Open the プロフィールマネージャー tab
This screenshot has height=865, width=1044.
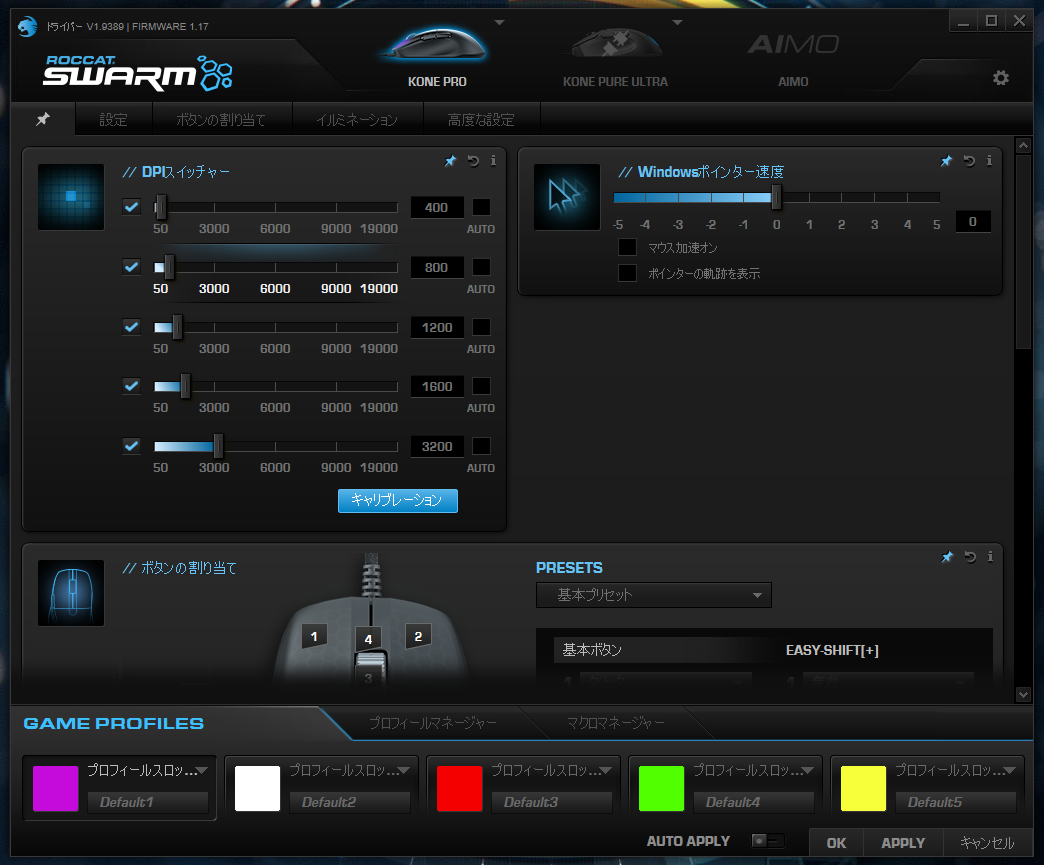pyautogui.click(x=433, y=723)
